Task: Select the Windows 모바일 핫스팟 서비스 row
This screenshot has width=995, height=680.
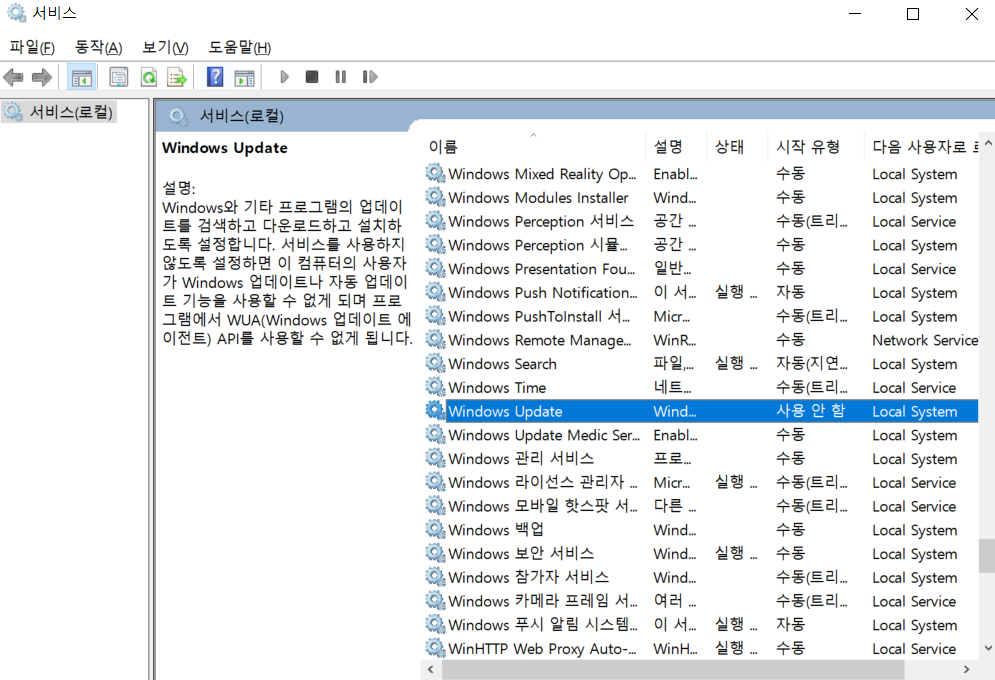Action: click(x=701, y=506)
